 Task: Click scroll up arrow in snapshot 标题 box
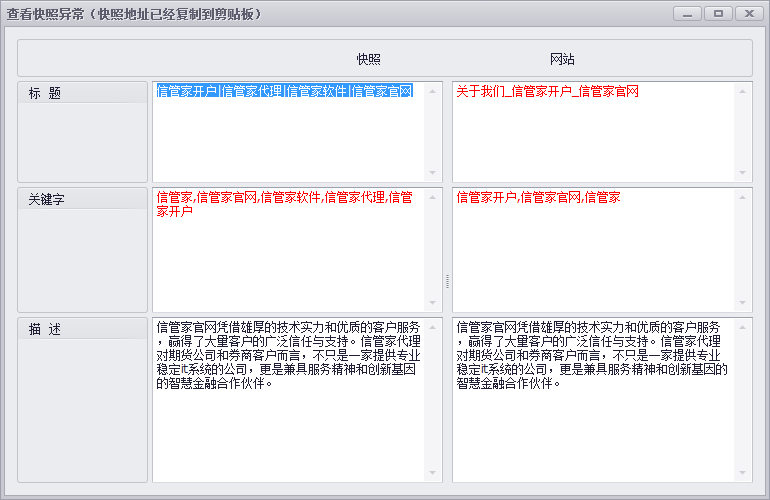point(433,91)
